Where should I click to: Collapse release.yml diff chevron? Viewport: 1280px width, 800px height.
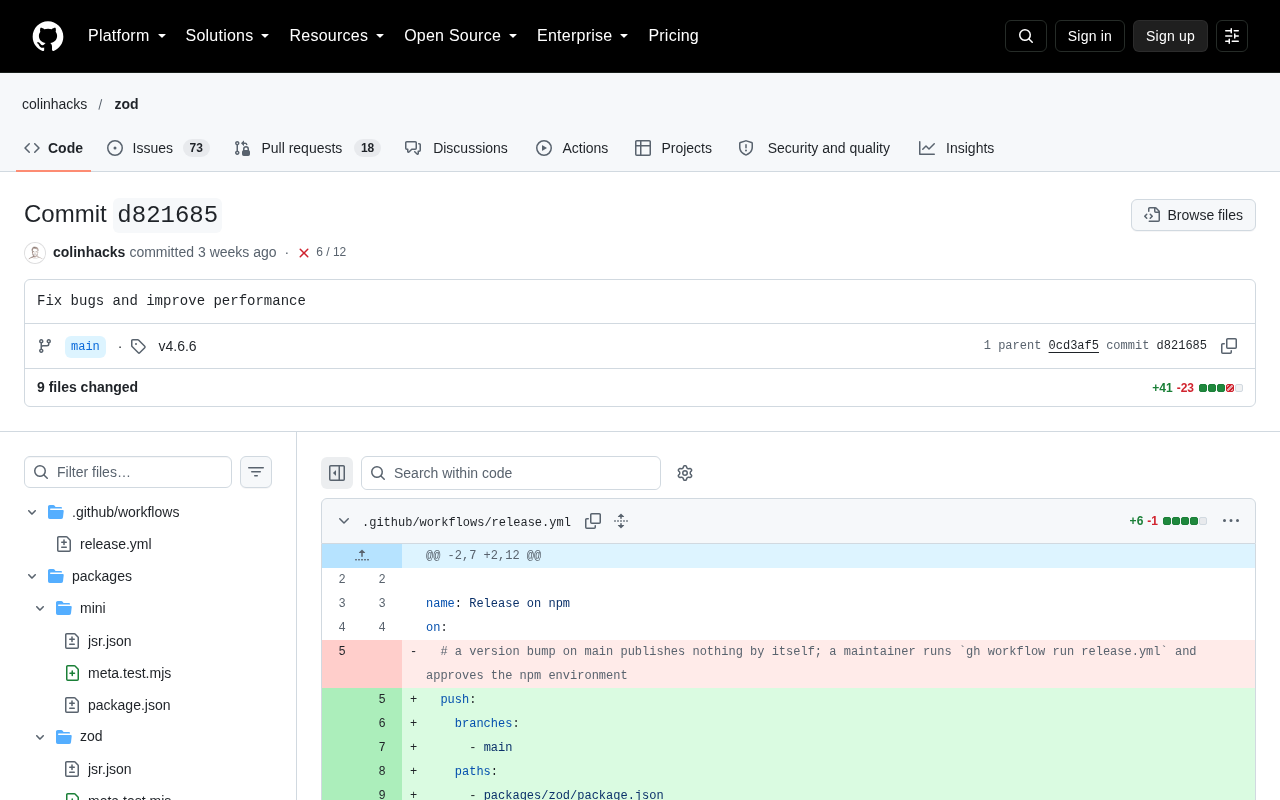pyautogui.click(x=344, y=521)
